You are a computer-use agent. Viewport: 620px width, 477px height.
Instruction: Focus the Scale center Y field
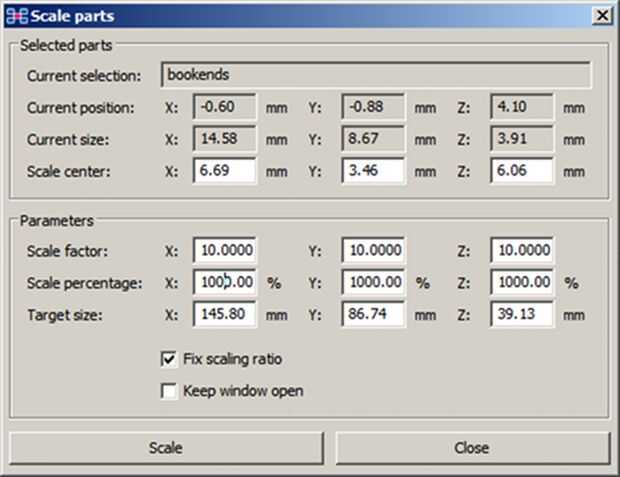tap(373, 170)
